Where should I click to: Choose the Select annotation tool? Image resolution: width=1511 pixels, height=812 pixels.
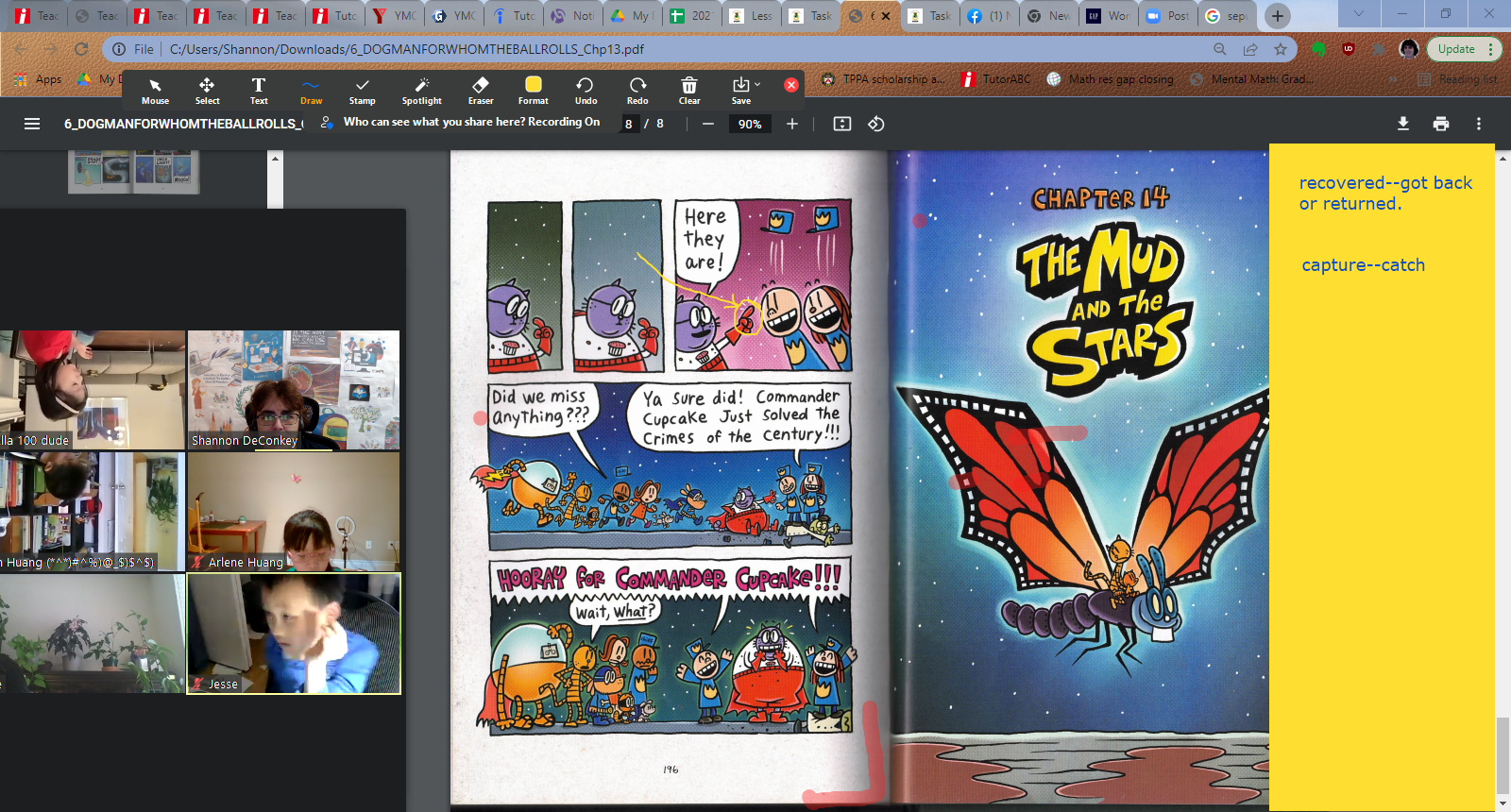pos(207,91)
